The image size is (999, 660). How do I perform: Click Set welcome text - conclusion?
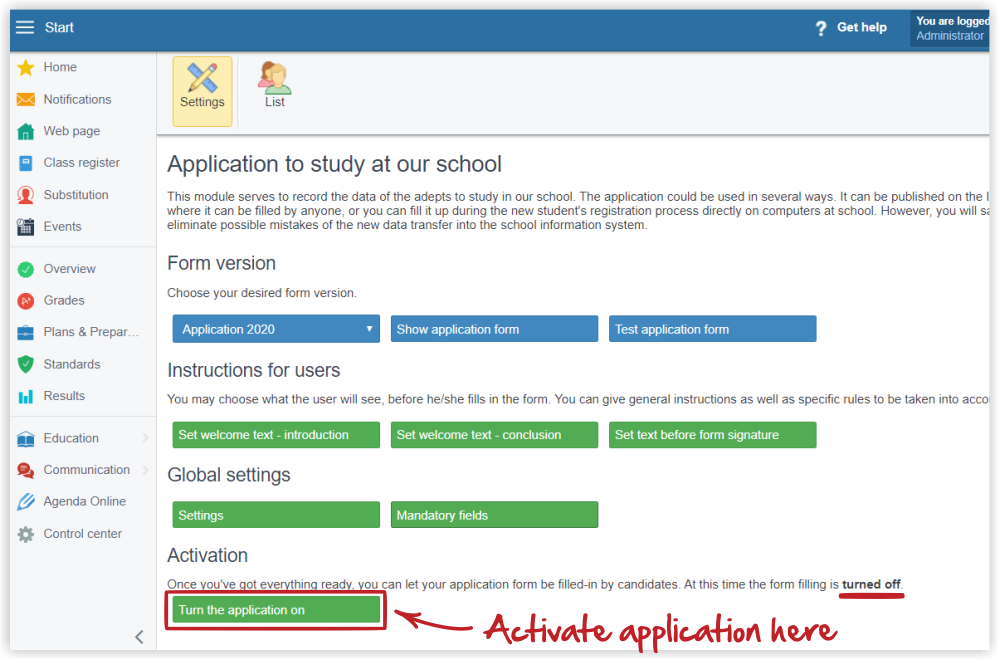coord(494,434)
